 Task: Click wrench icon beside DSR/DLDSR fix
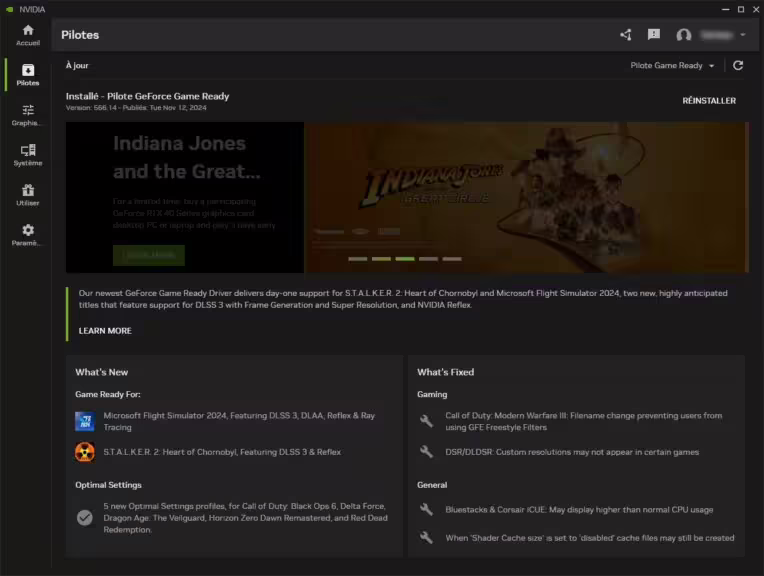[x=426, y=452]
